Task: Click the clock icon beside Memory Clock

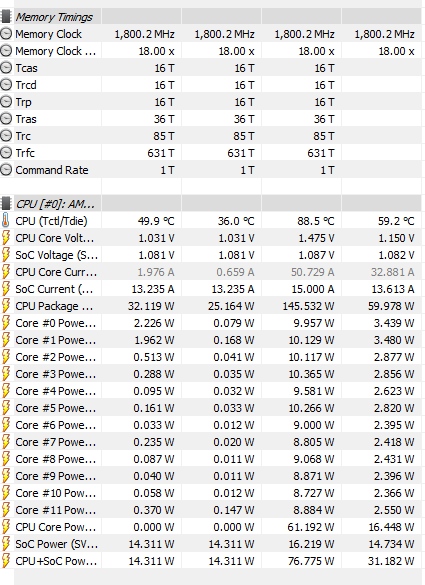Action: click(x=6, y=34)
